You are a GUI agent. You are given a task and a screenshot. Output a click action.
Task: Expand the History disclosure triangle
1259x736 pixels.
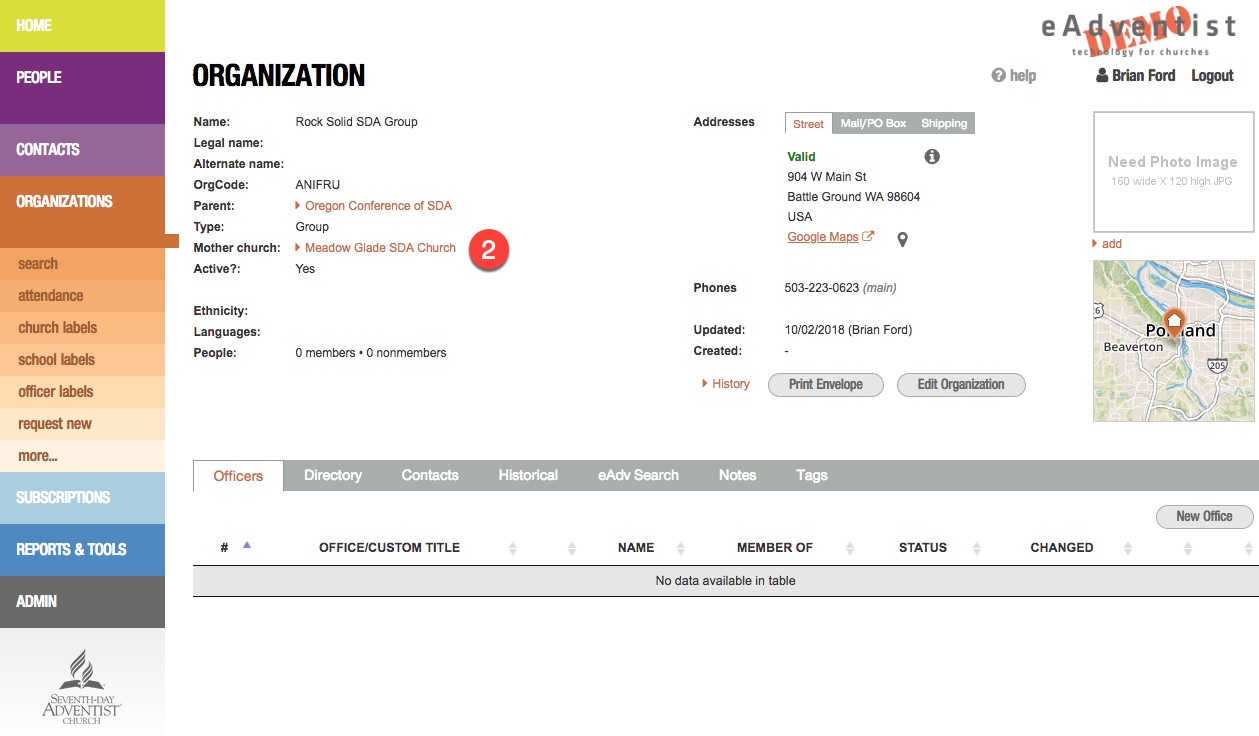pyautogui.click(x=705, y=384)
